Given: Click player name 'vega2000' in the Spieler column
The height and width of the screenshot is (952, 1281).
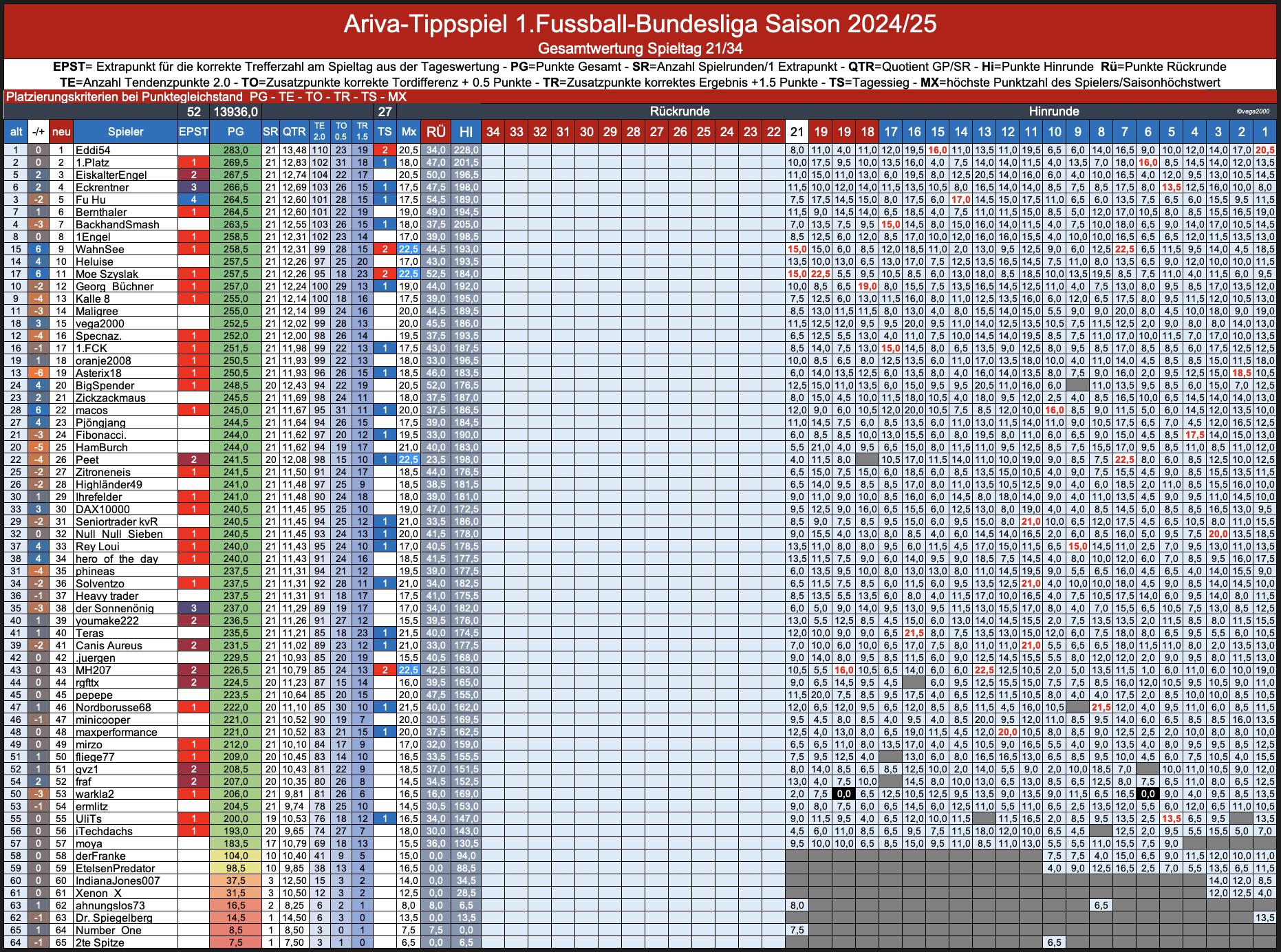Looking at the screenshot, I should (100, 323).
